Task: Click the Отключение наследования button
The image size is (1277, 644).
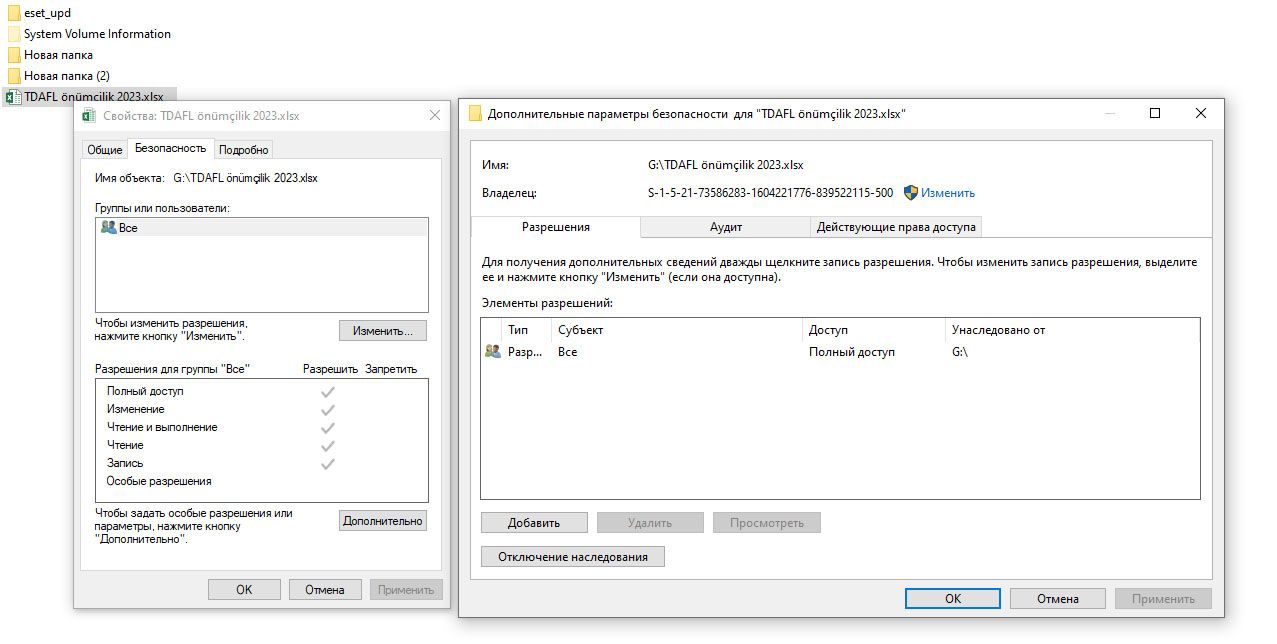Action: click(573, 557)
